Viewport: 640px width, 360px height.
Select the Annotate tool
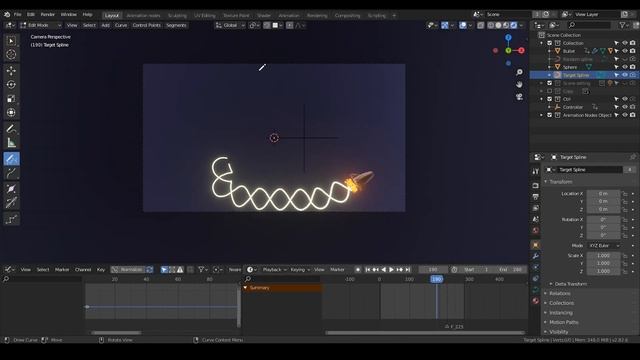[11, 129]
